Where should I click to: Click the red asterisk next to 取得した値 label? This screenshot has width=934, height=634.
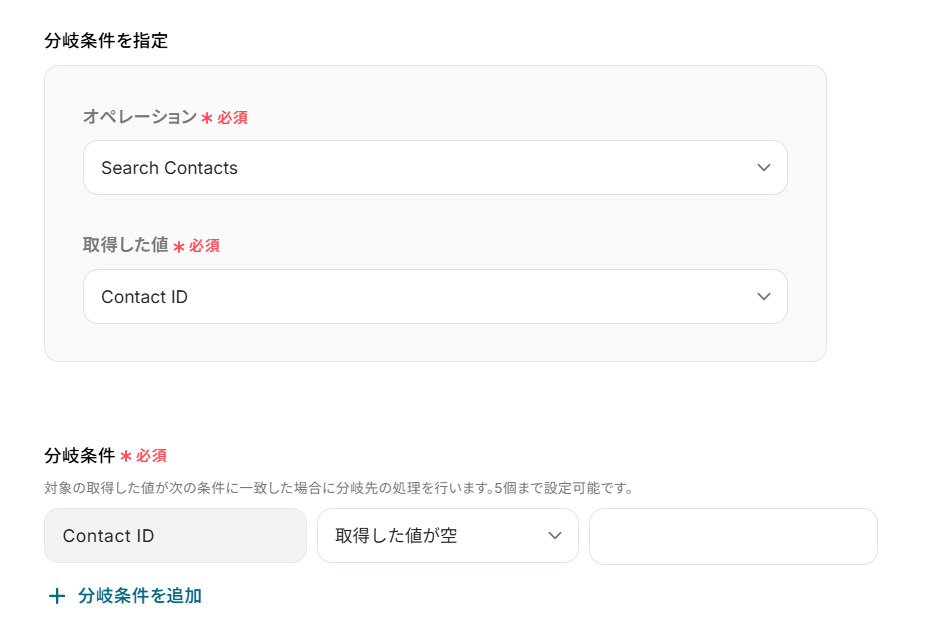(x=179, y=246)
